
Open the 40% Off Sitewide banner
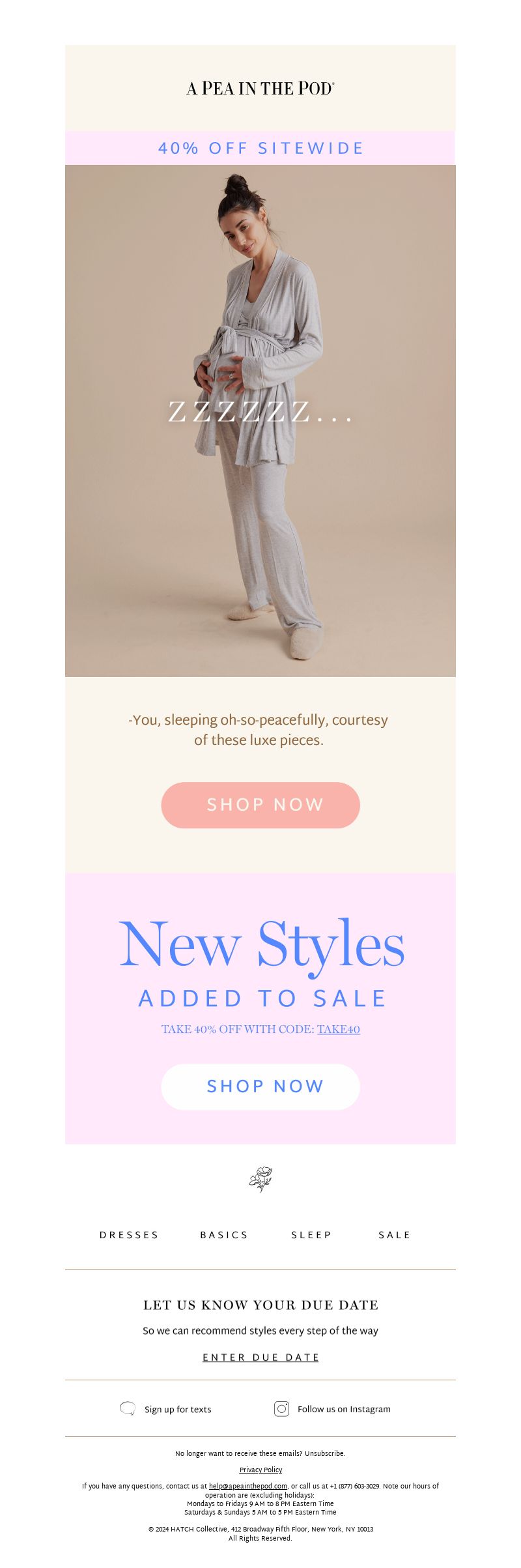coord(260,148)
